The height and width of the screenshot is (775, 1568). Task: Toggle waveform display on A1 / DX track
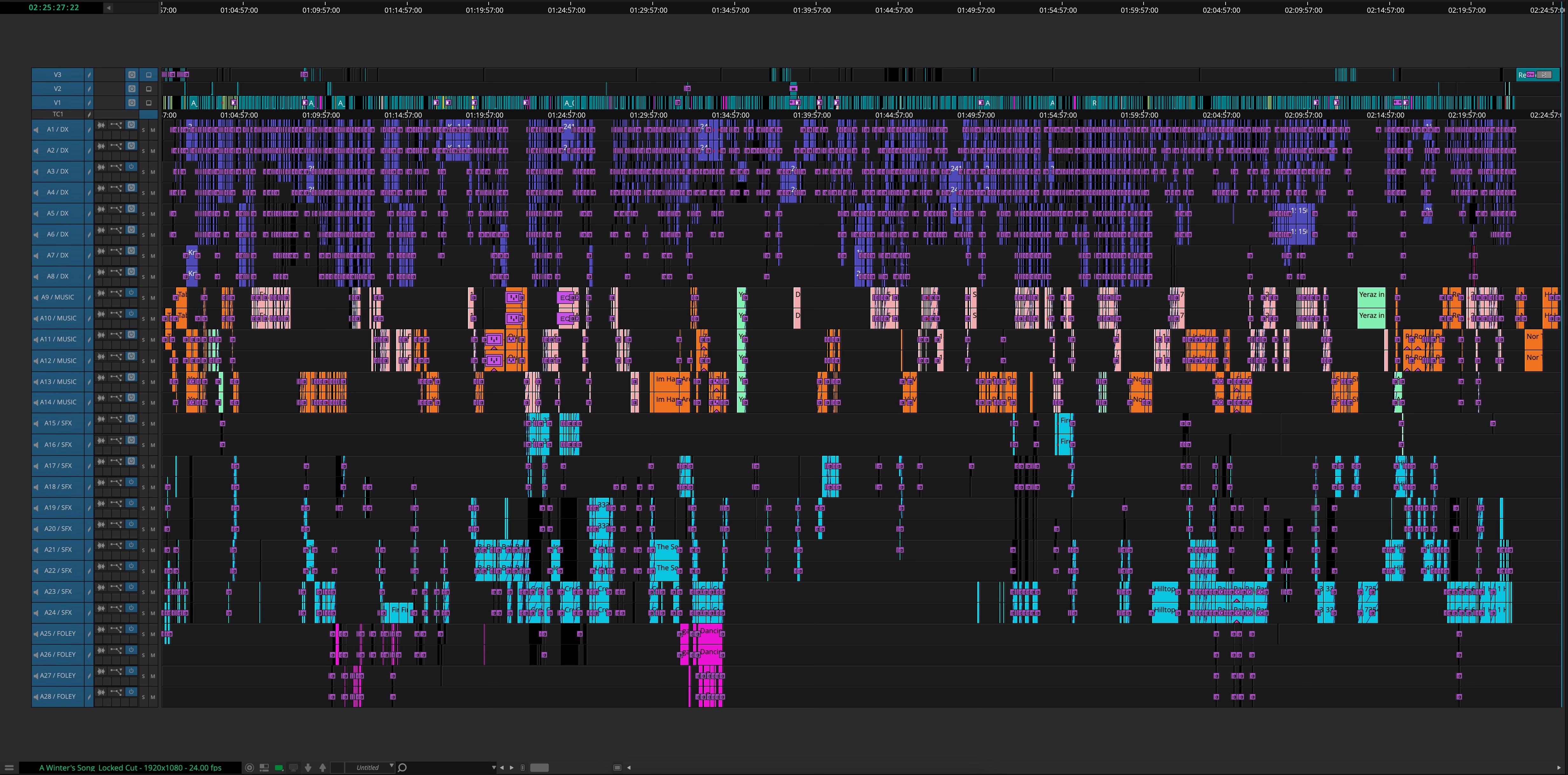(101, 125)
